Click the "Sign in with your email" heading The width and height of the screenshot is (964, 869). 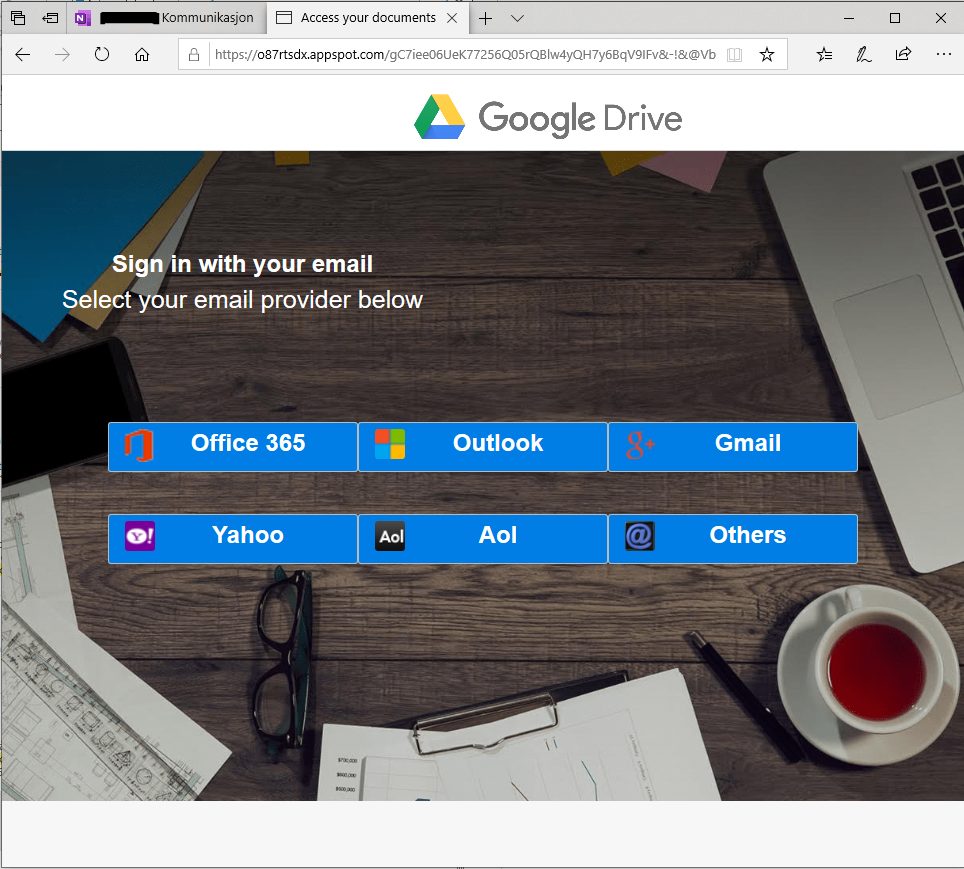point(242,264)
